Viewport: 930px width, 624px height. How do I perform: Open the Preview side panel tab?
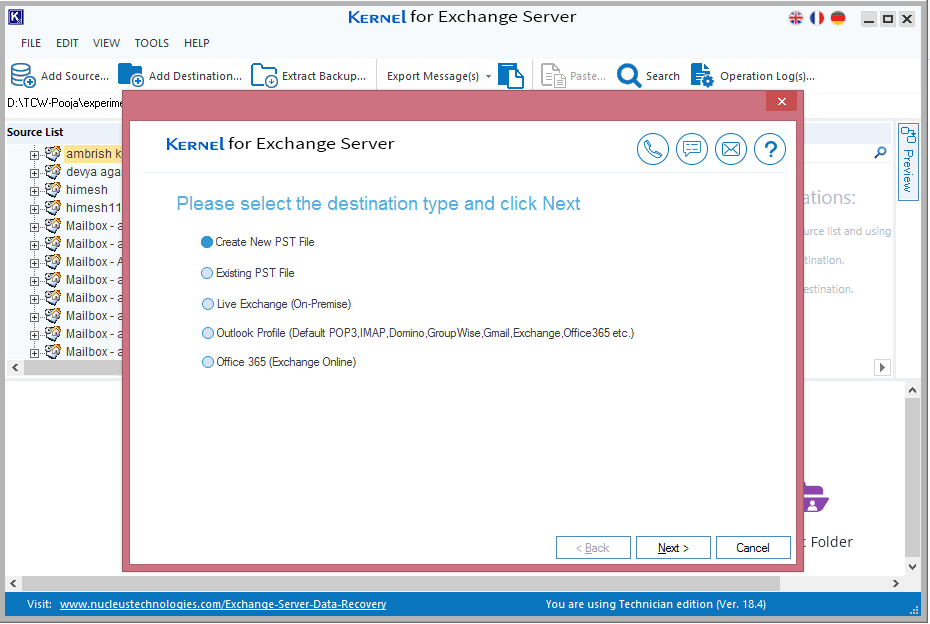908,162
